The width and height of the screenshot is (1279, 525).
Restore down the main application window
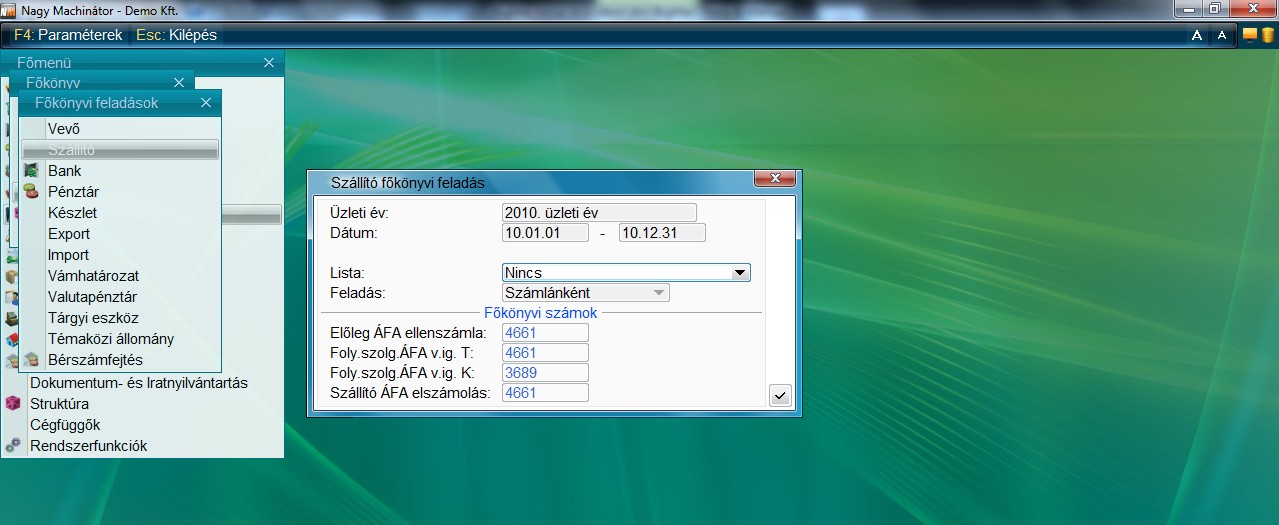pos(1214,8)
